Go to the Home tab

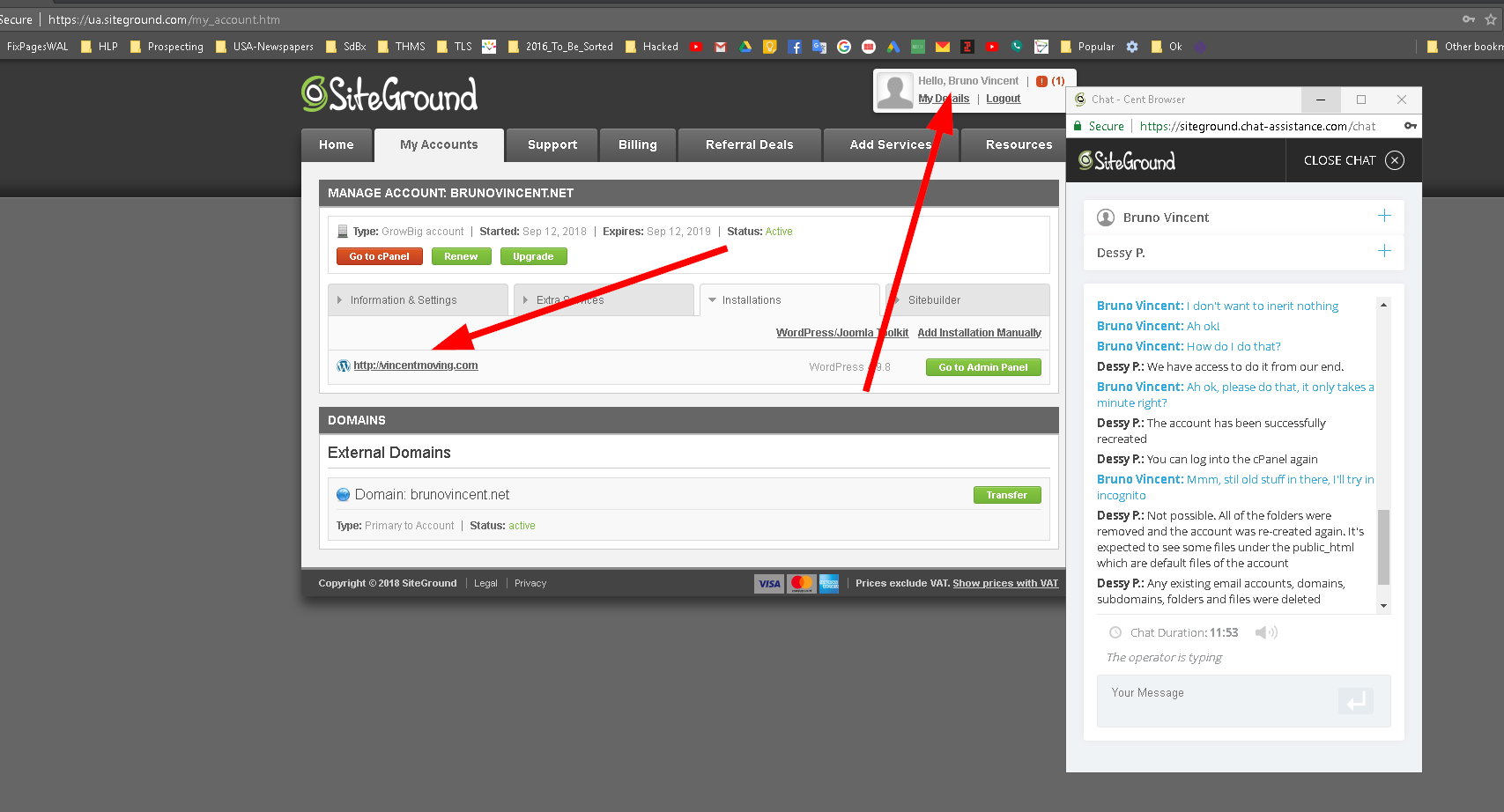[337, 145]
